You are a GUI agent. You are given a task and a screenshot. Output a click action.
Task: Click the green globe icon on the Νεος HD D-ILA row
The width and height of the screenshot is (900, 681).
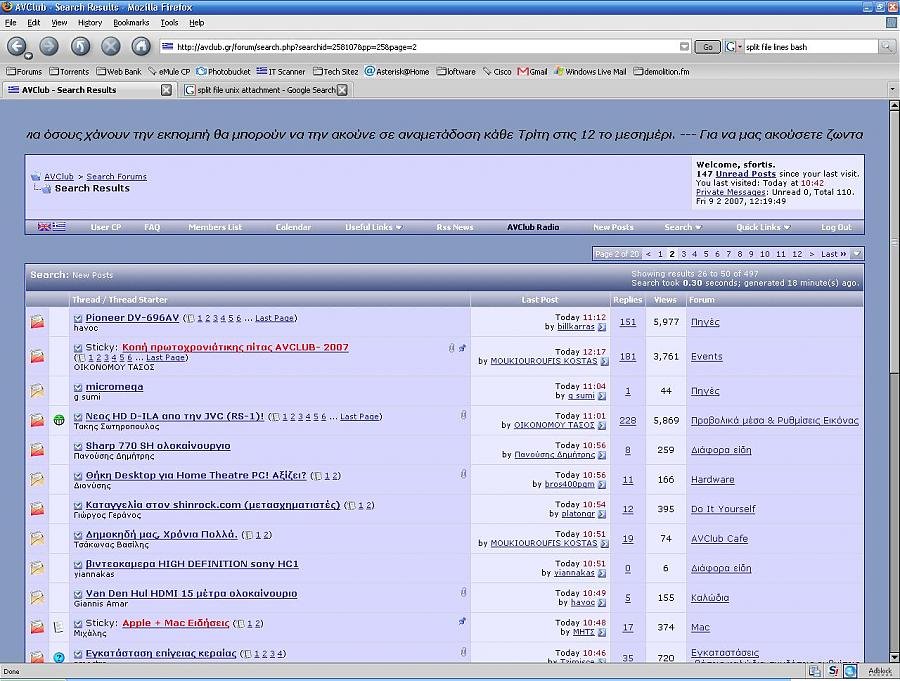(x=59, y=420)
